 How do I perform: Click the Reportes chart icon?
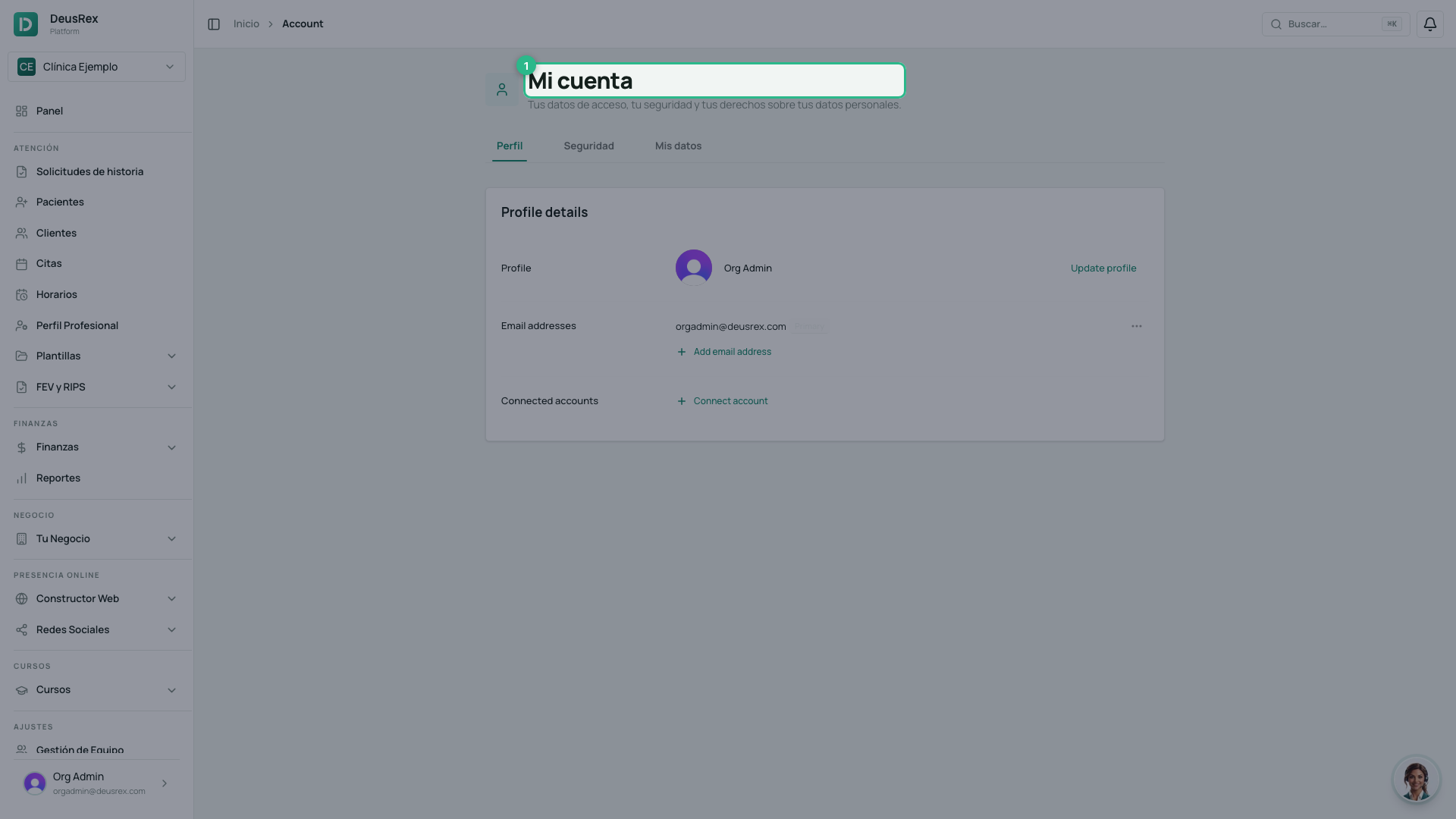(x=21, y=479)
